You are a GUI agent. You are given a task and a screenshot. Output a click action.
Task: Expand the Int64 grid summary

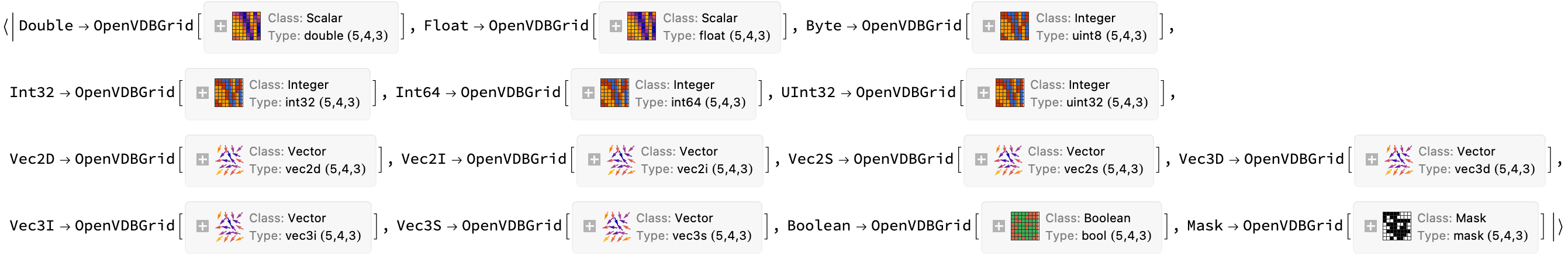(588, 92)
